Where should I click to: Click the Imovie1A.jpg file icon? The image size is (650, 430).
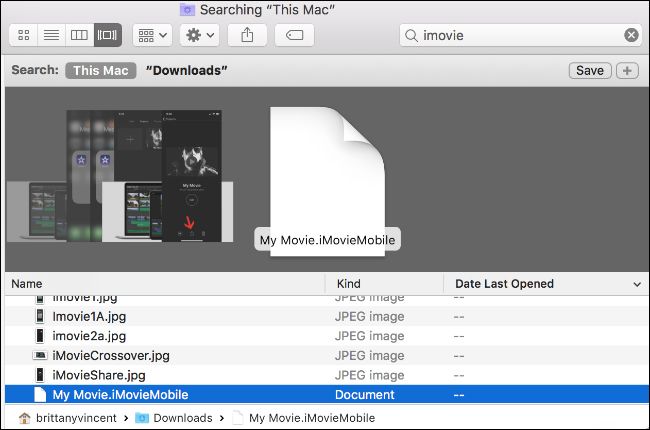[x=40, y=316]
